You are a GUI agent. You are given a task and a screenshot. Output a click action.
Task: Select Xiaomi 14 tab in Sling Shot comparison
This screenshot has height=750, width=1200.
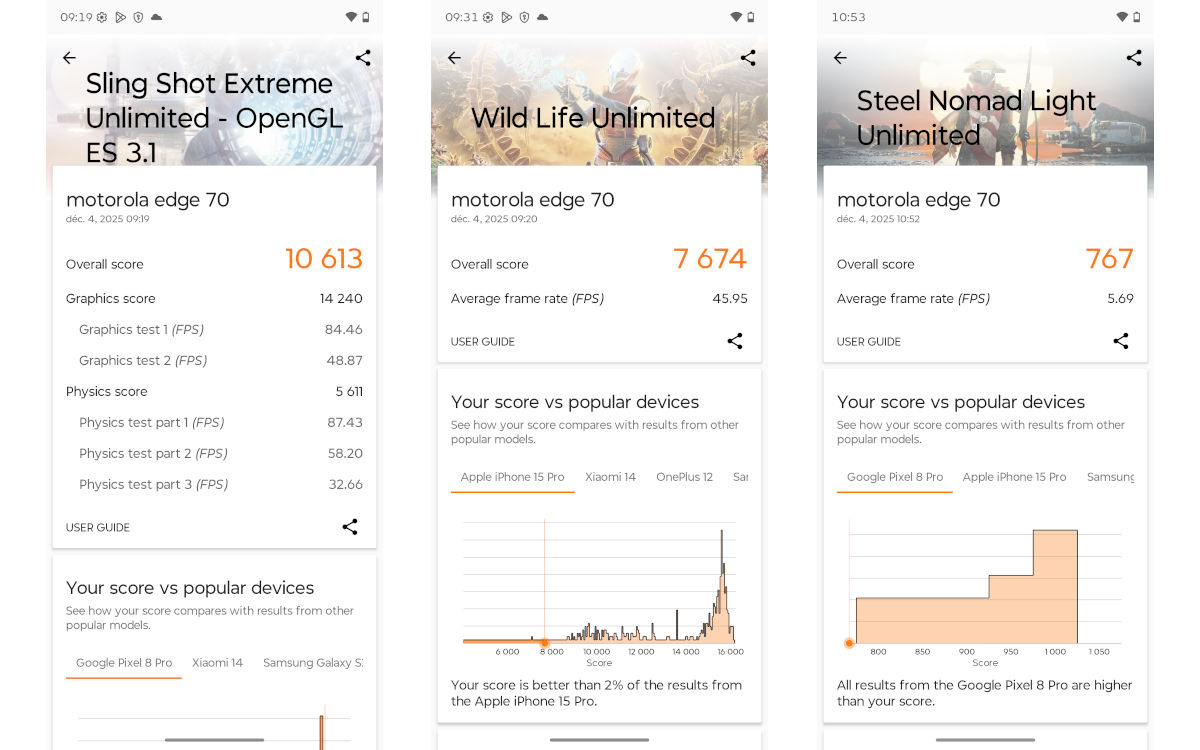click(x=217, y=663)
